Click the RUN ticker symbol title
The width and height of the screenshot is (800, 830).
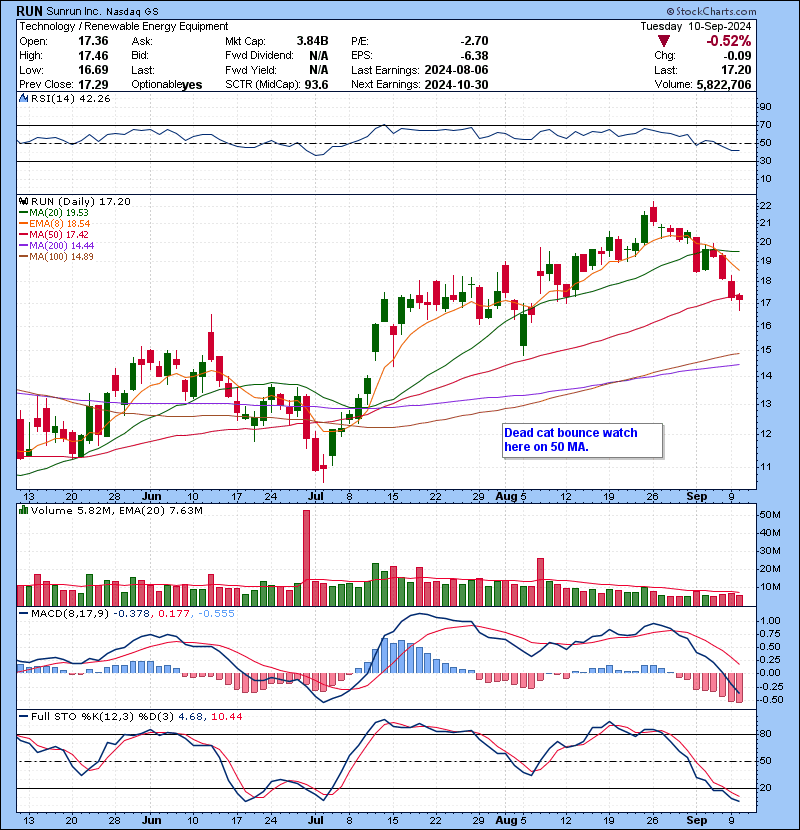click(x=30, y=11)
